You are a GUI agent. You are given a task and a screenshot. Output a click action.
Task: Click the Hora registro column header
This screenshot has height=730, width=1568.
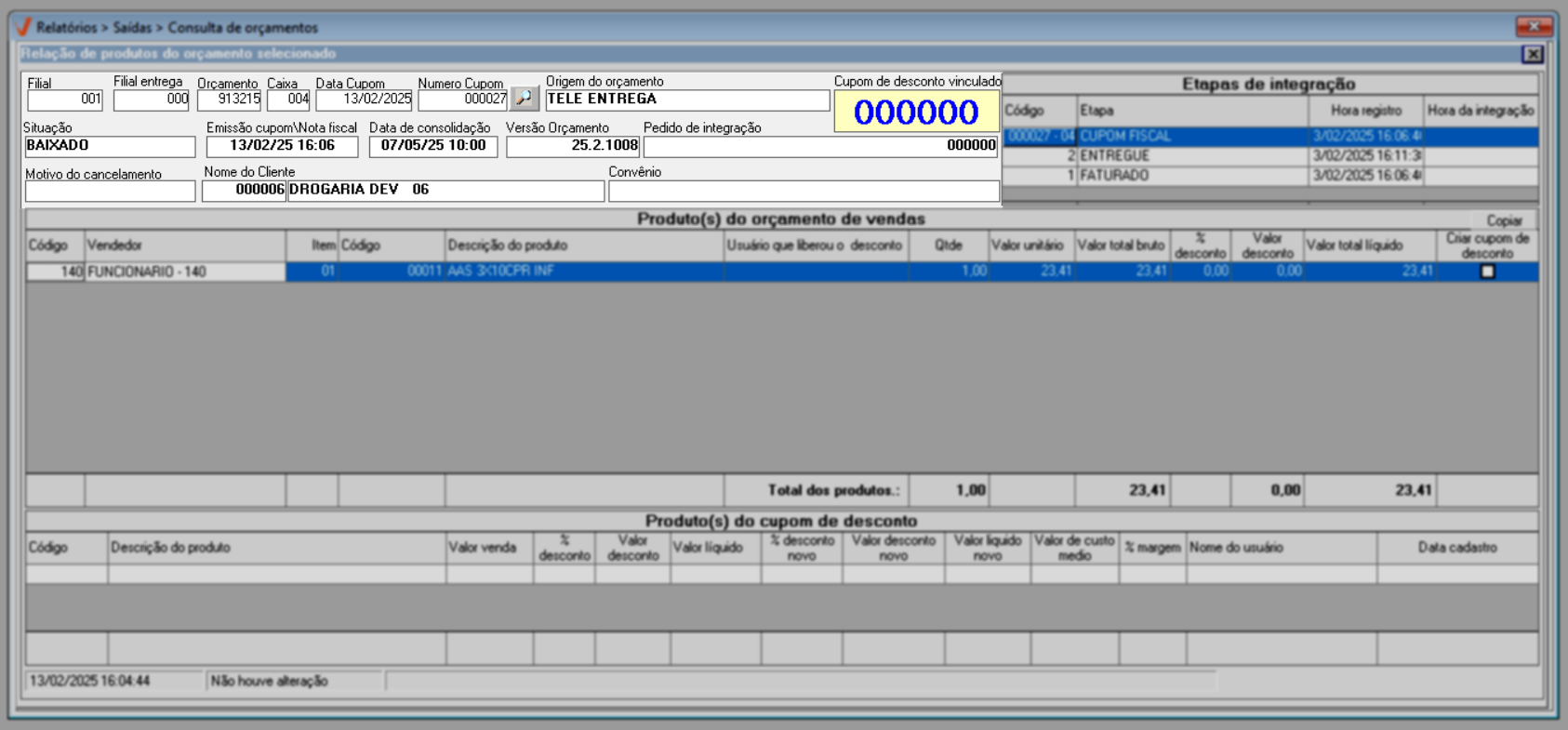pos(1364,111)
